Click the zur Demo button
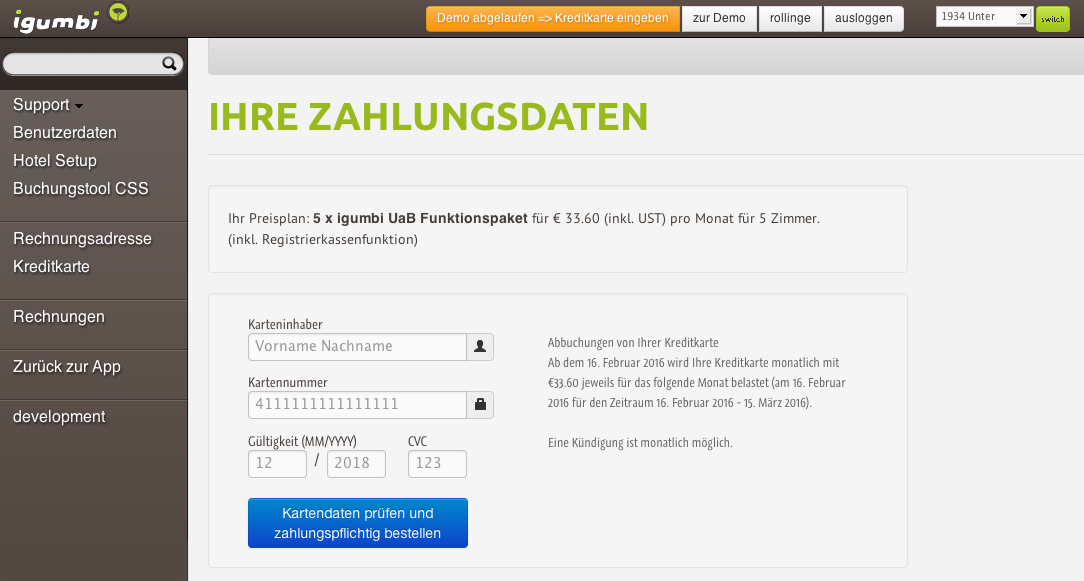The image size is (1084, 581). click(x=718, y=18)
